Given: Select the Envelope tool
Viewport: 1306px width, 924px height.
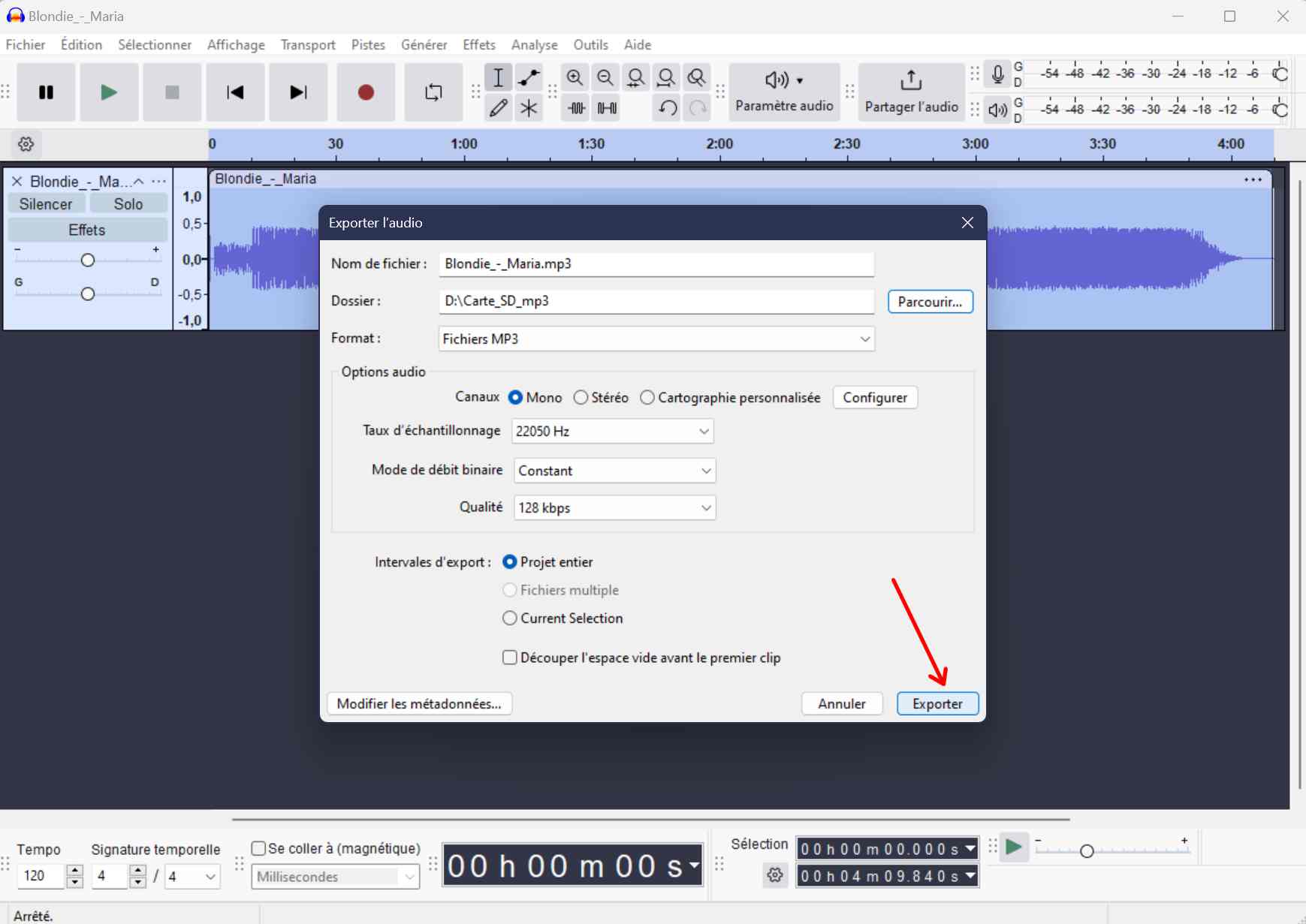Looking at the screenshot, I should tap(529, 77).
